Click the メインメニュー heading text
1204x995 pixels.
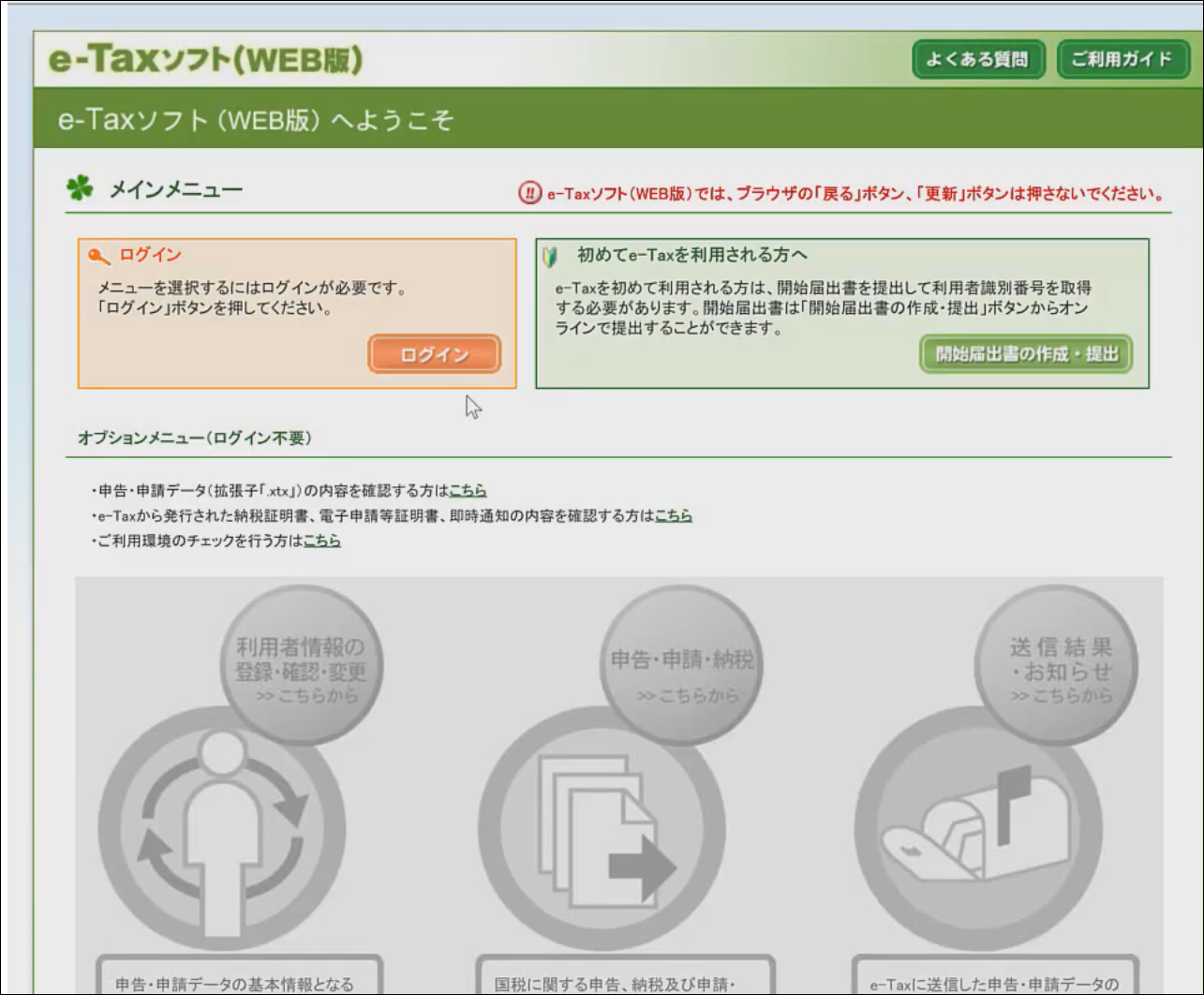pyautogui.click(x=176, y=189)
